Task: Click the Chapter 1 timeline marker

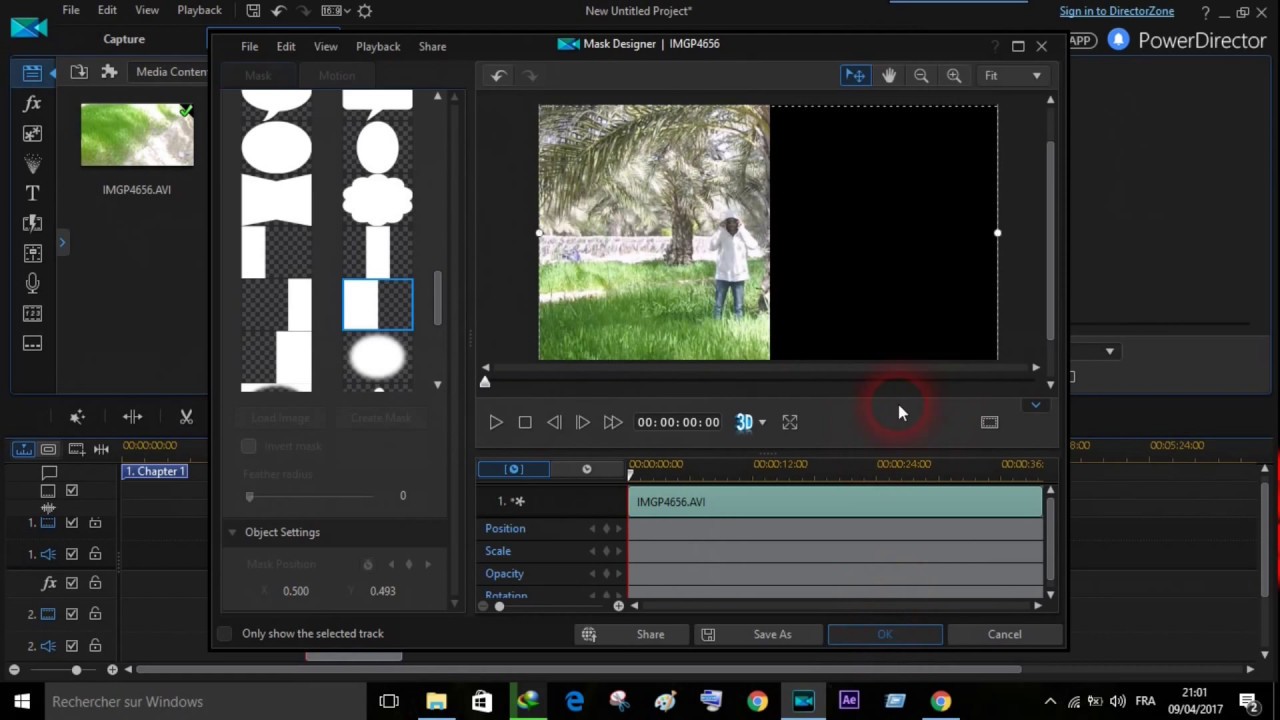Action: pyautogui.click(x=155, y=471)
